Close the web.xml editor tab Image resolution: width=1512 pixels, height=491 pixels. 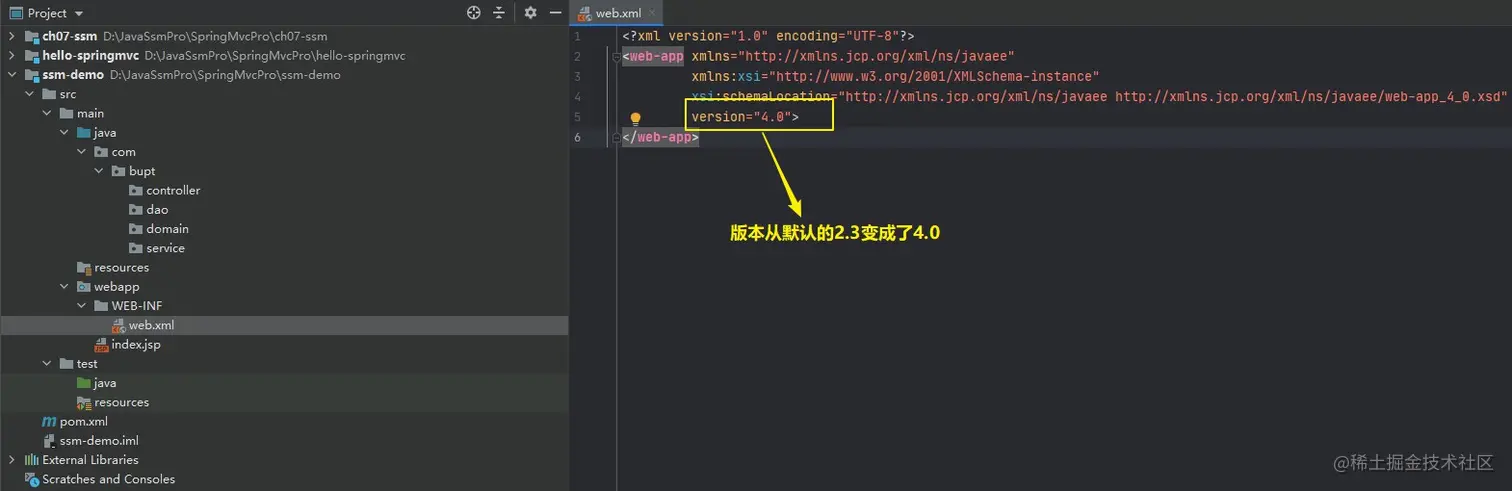pyautogui.click(x=653, y=13)
